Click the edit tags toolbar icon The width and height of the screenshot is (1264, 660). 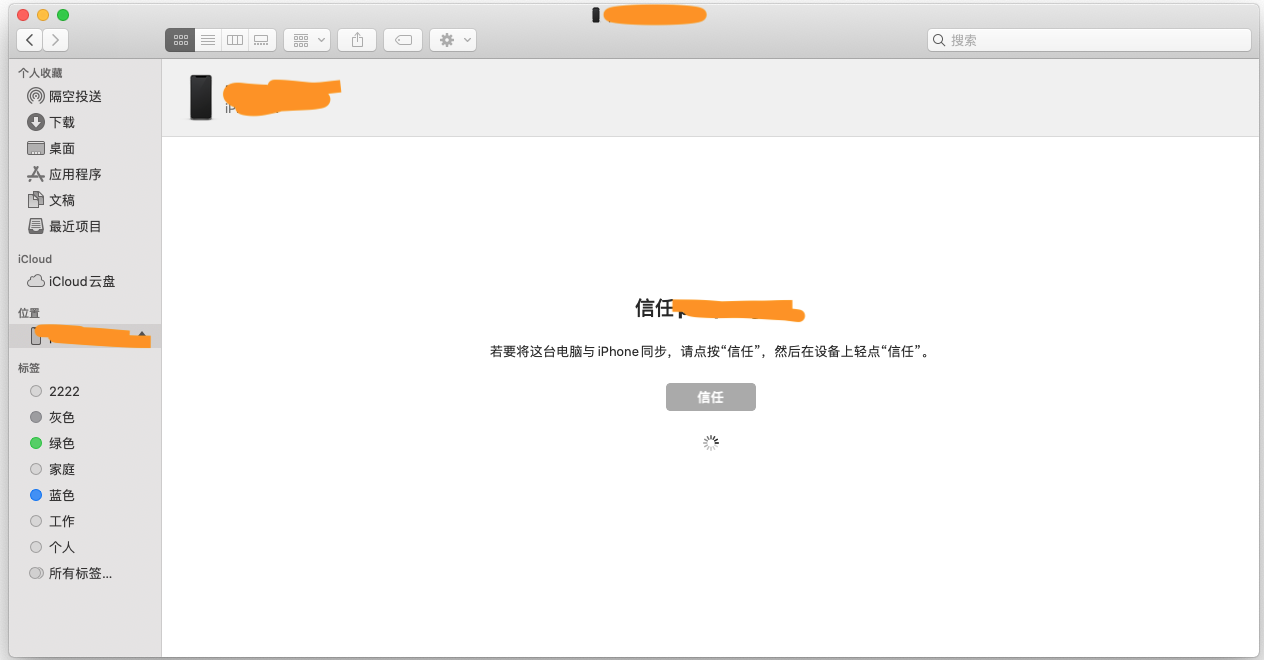click(403, 40)
